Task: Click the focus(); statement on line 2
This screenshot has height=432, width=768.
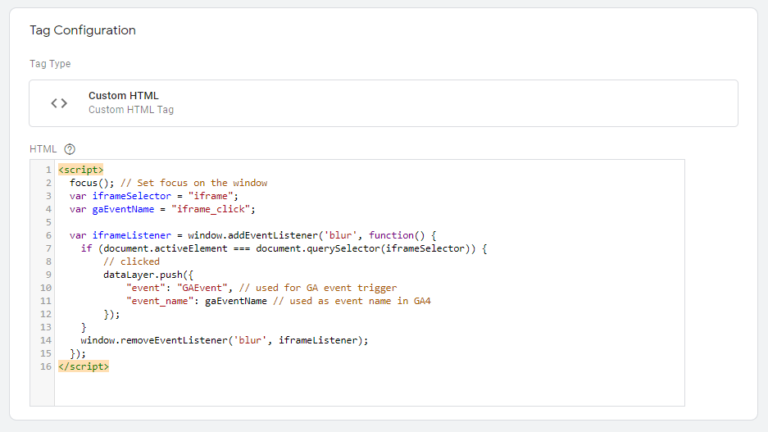Action: 92,183
